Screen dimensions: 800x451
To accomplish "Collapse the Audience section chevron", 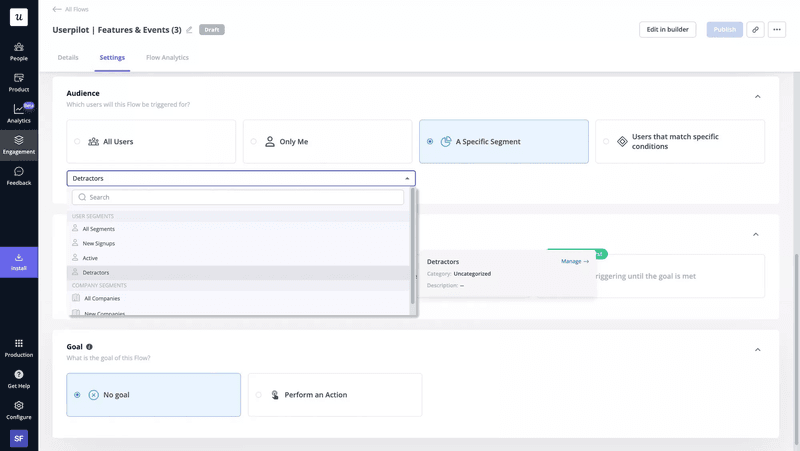I will pyautogui.click(x=757, y=97).
